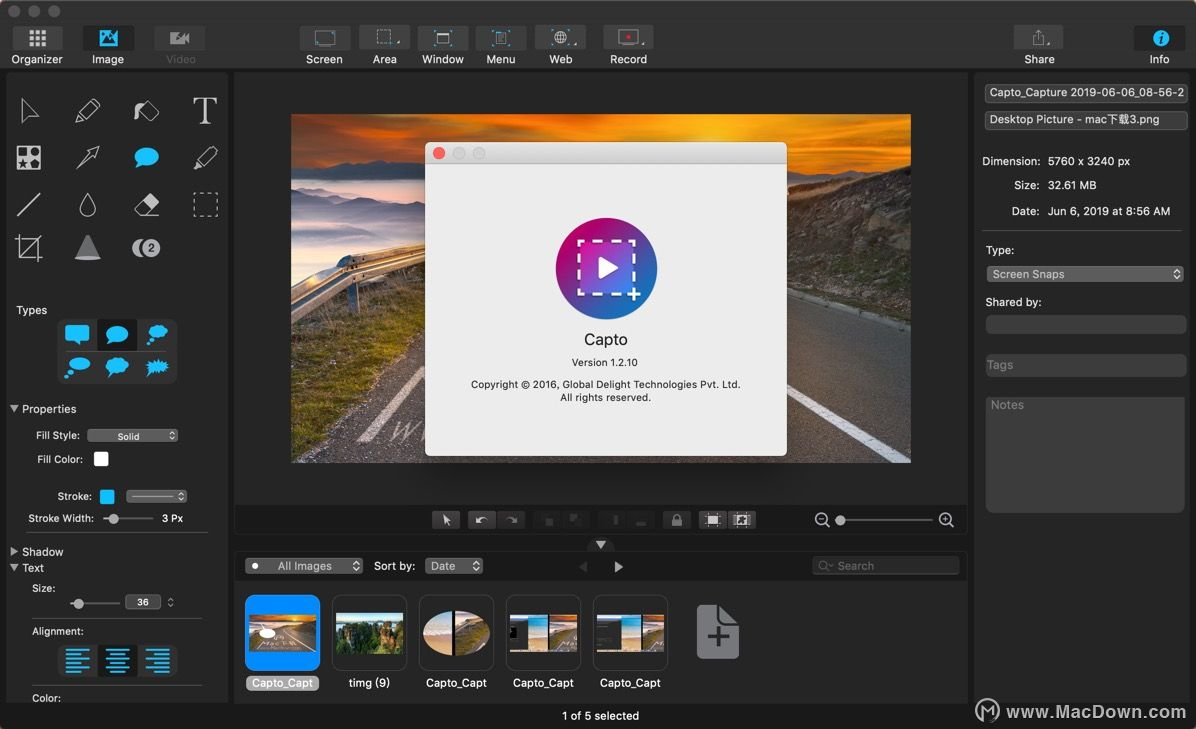1196x729 pixels.
Task: Click the Marquee selection tool
Action: (205, 205)
